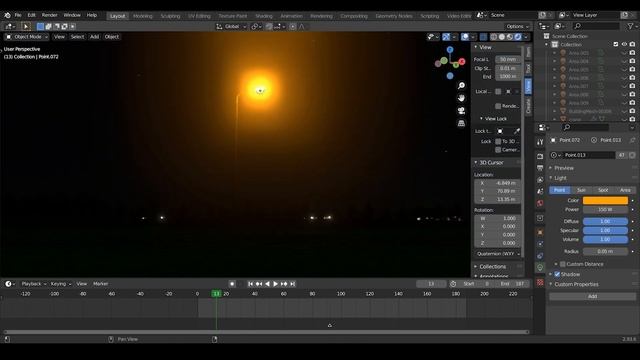Open the viewport Add menu
Screen dimensions: 640x360
click(x=94, y=37)
